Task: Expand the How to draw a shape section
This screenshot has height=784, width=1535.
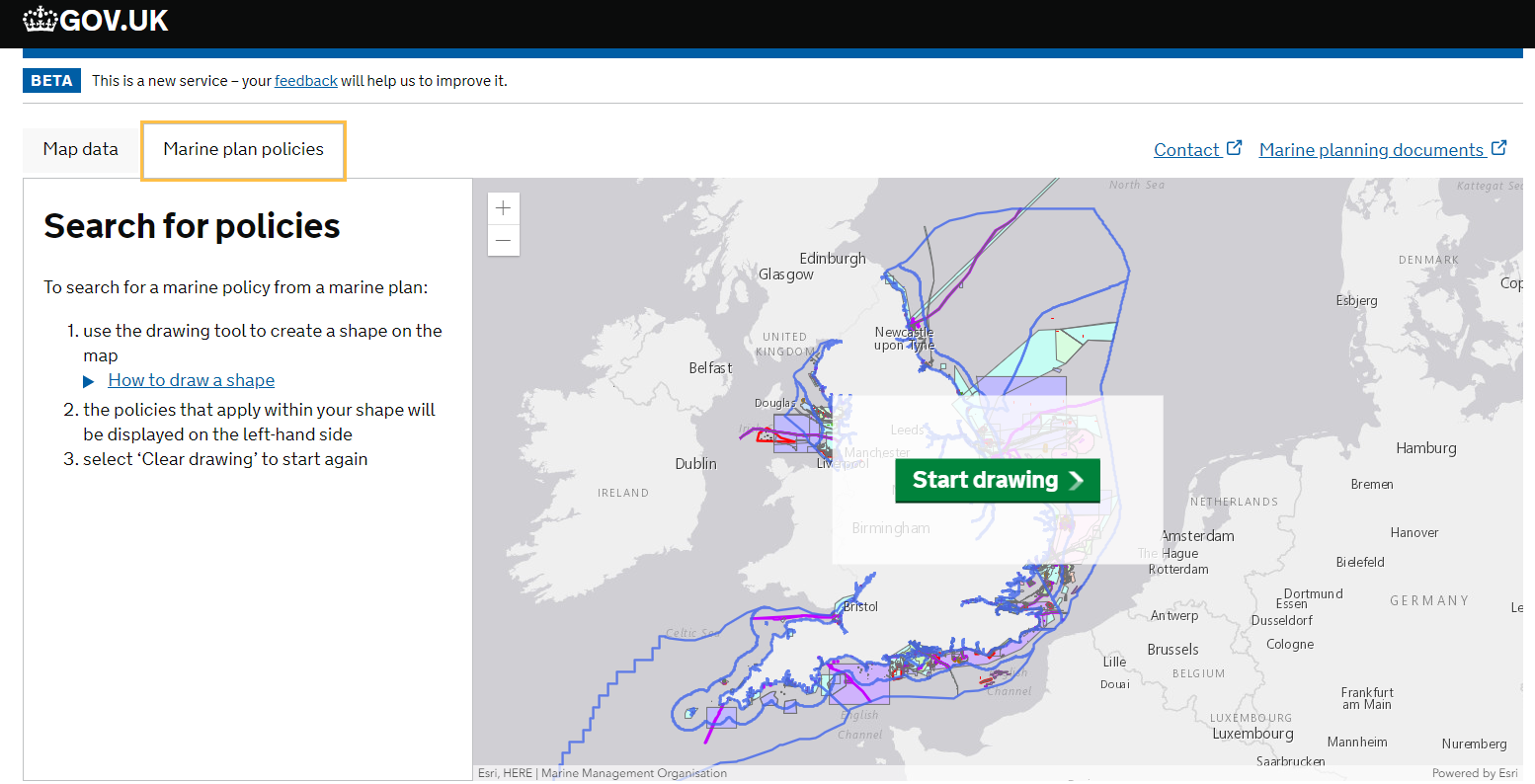Action: point(191,379)
